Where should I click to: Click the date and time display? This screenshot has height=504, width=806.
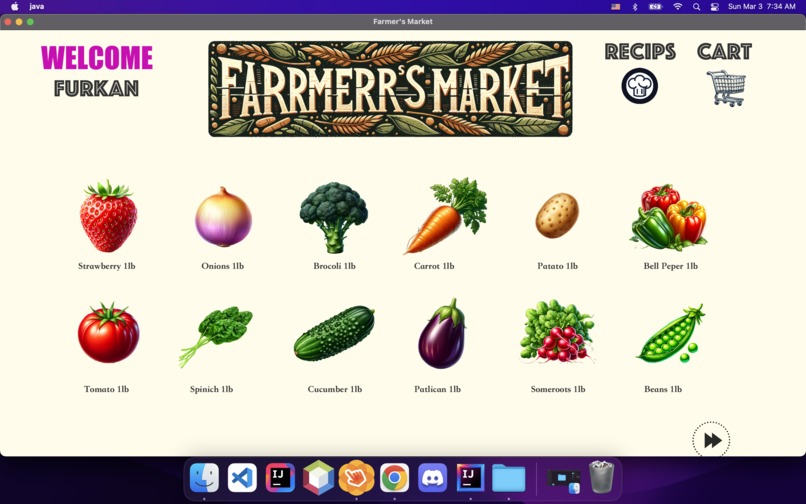click(x=762, y=7)
